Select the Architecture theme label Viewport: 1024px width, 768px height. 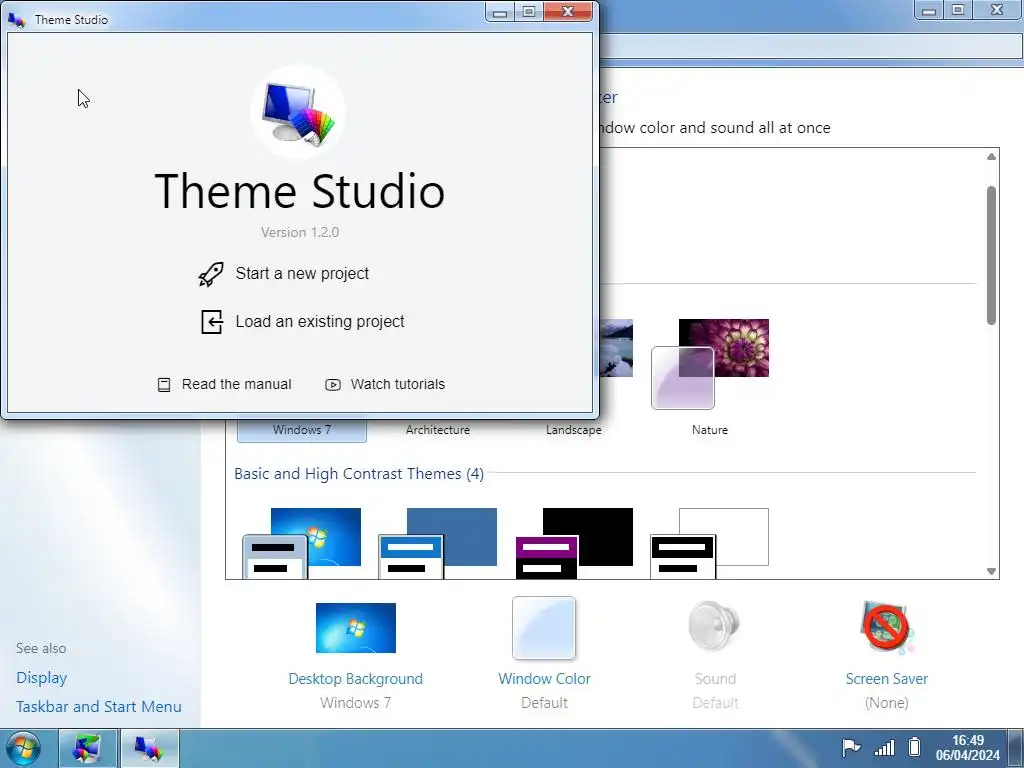438,430
